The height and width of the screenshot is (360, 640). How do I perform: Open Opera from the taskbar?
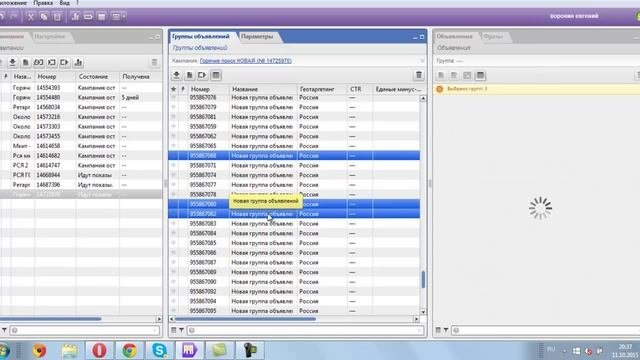[99, 350]
